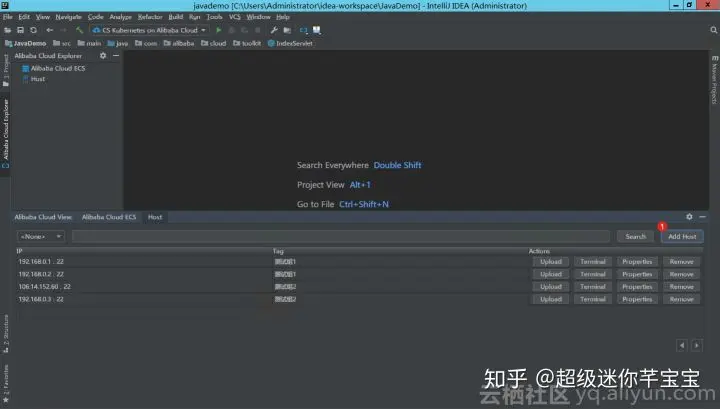Open Properties for host 106.14.152.60

click(637, 286)
